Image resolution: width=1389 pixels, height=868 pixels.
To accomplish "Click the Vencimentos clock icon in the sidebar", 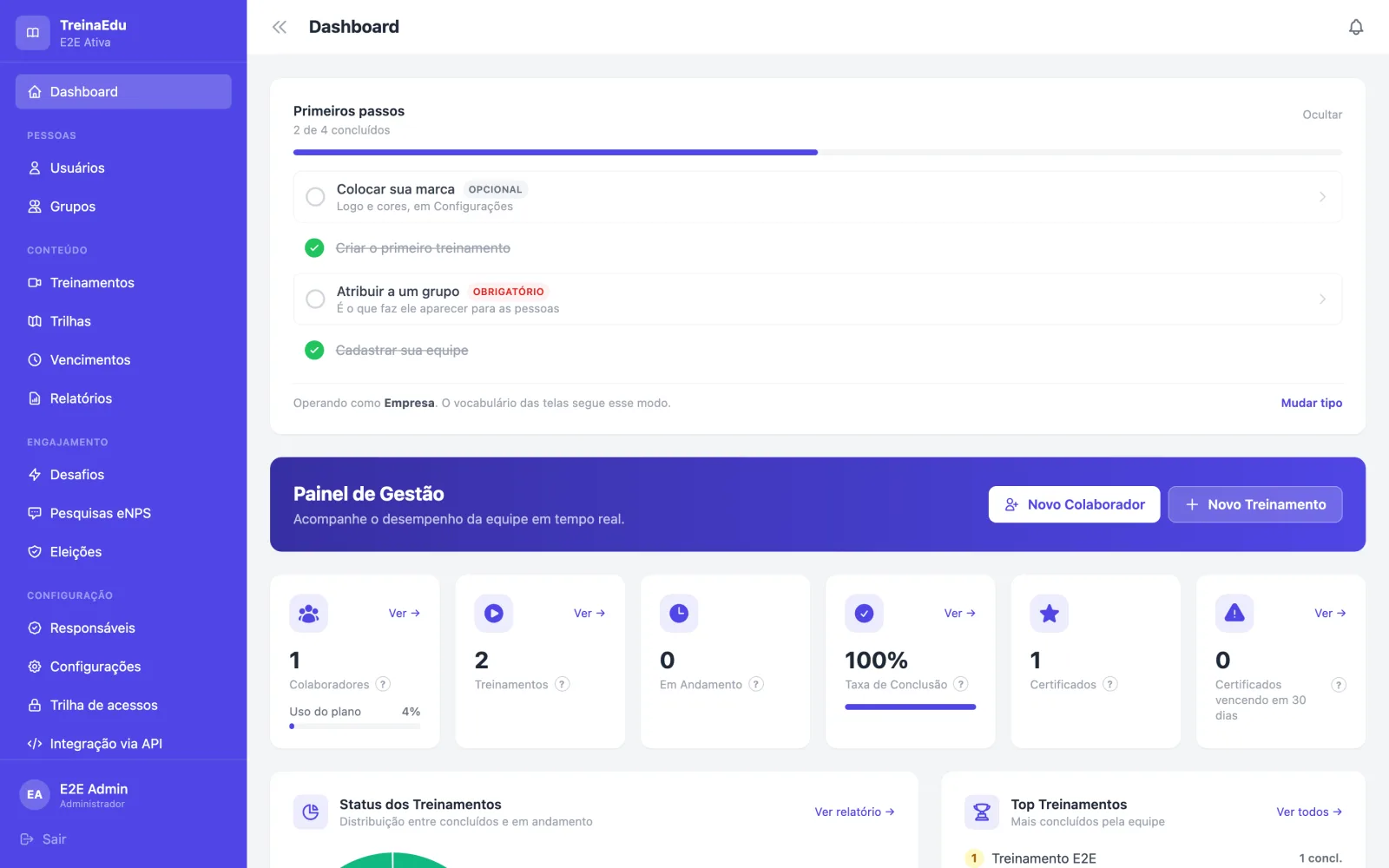I will point(35,360).
